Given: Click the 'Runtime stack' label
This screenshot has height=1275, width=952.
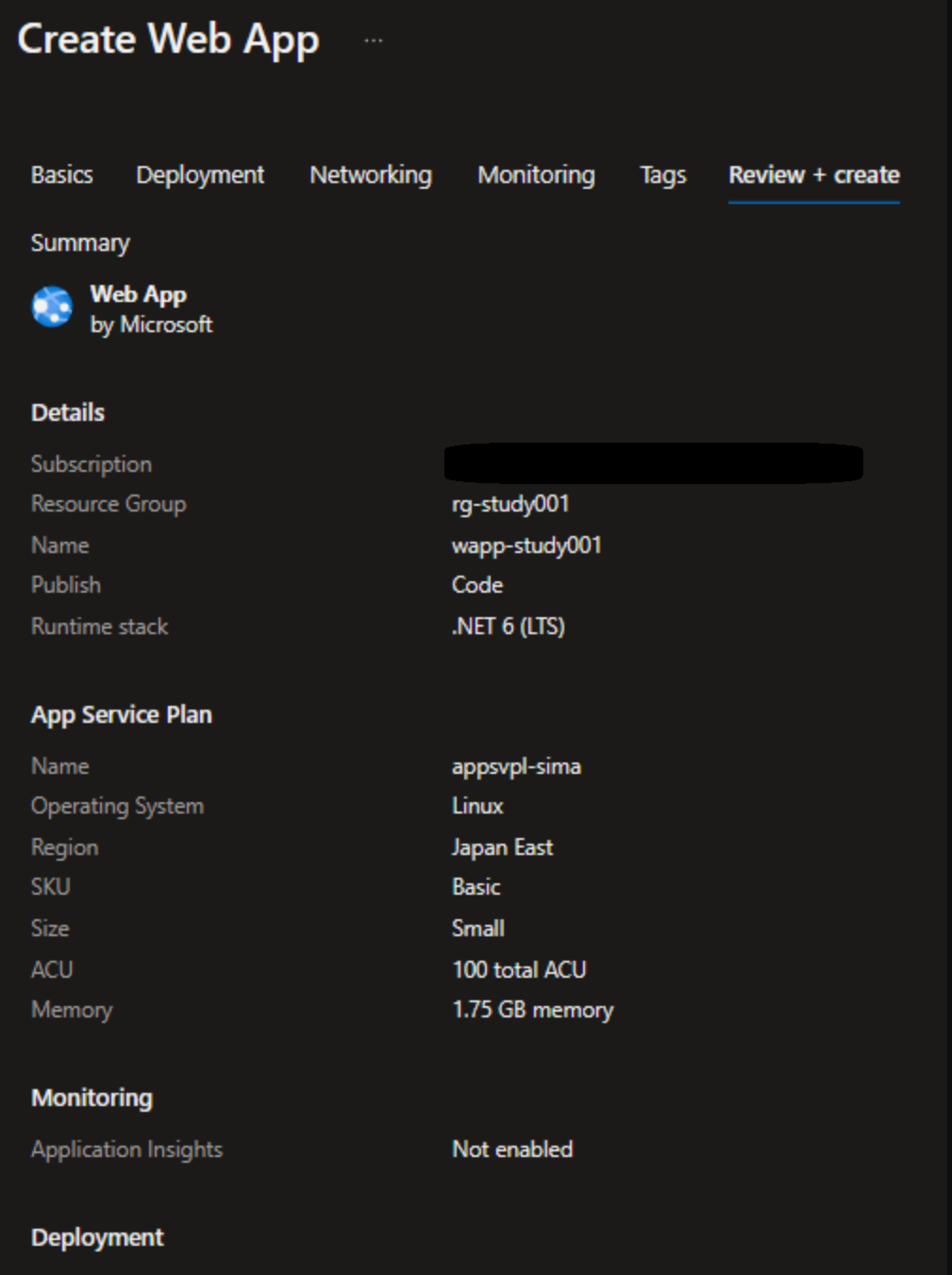Looking at the screenshot, I should click(x=100, y=627).
